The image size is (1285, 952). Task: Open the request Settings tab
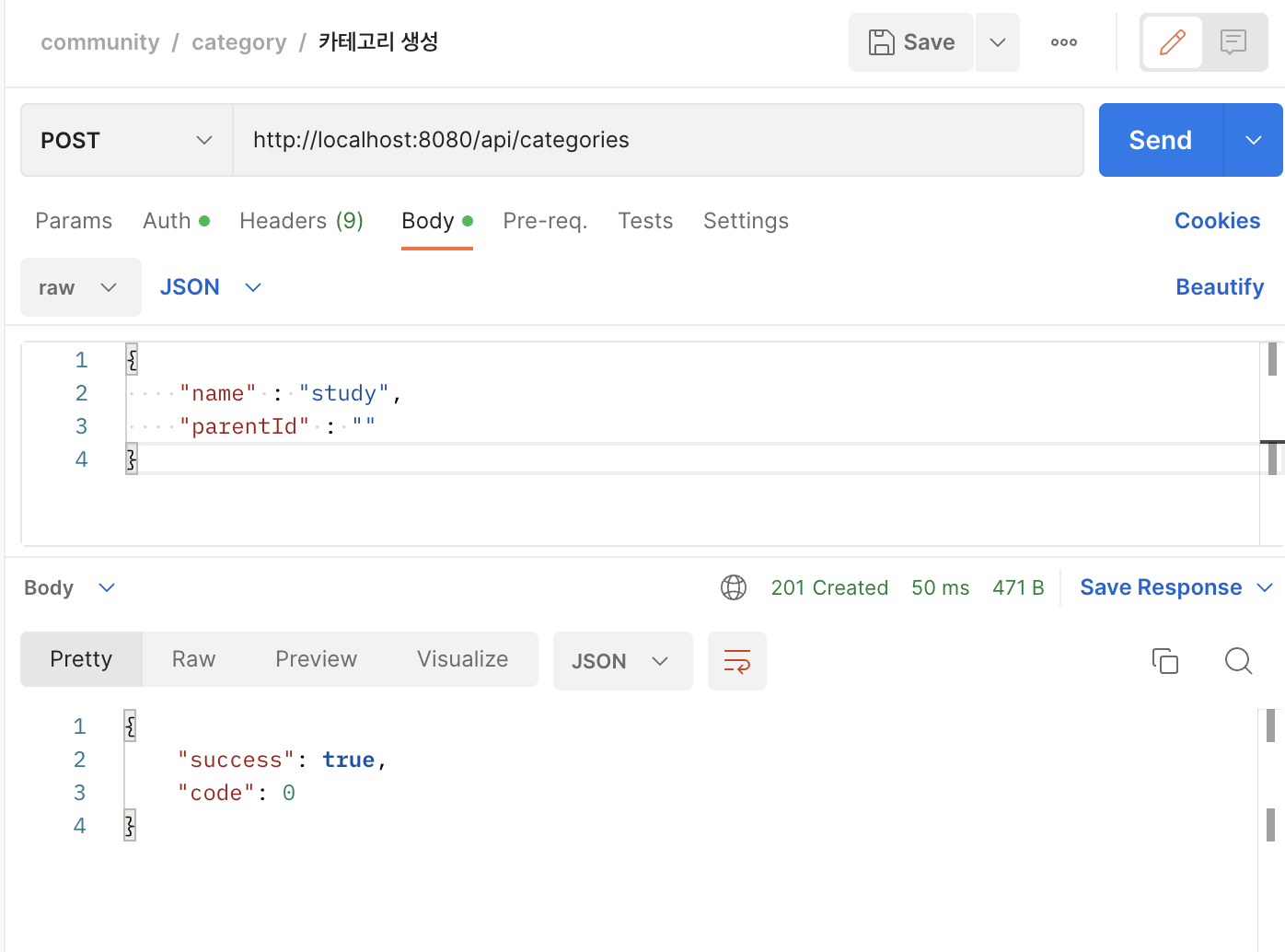click(746, 221)
